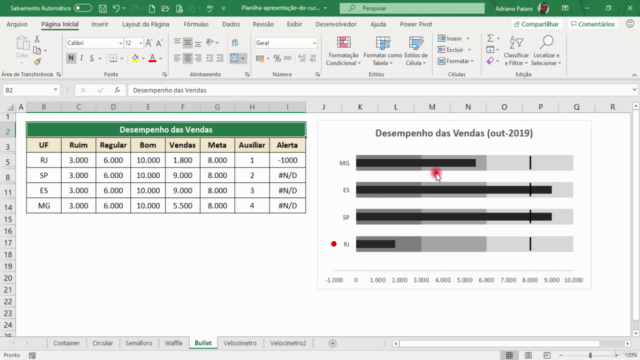Click the Clear eraser icon in Edição
Viewport: 640px width, 360px height.
490,61
